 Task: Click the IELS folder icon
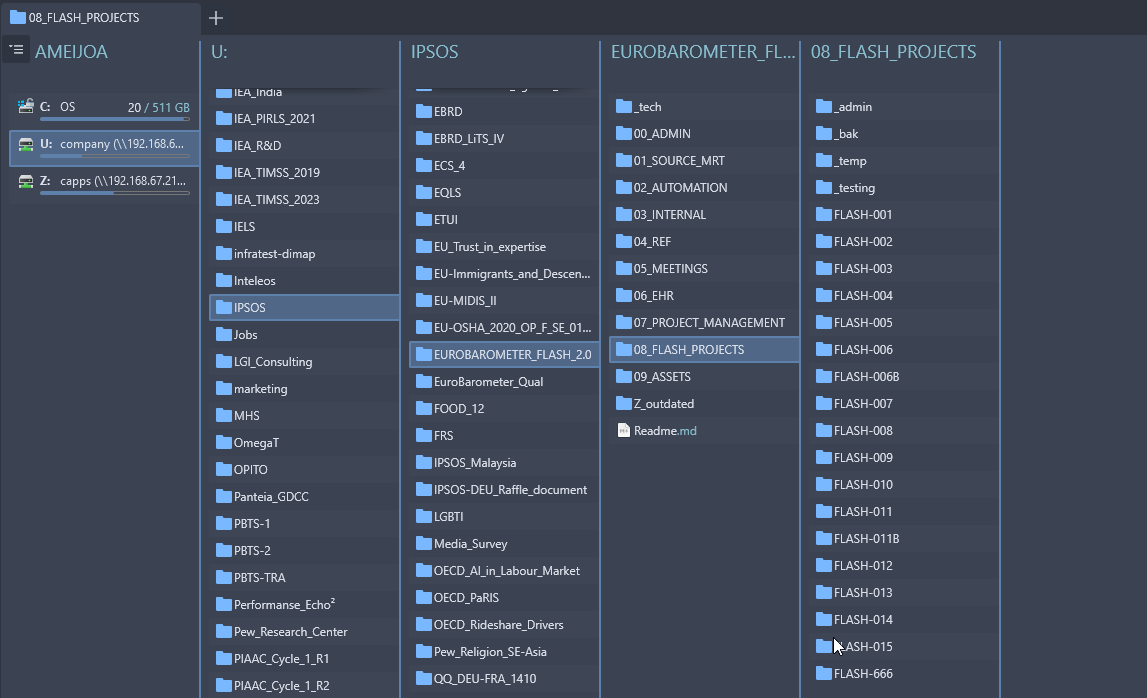(224, 226)
